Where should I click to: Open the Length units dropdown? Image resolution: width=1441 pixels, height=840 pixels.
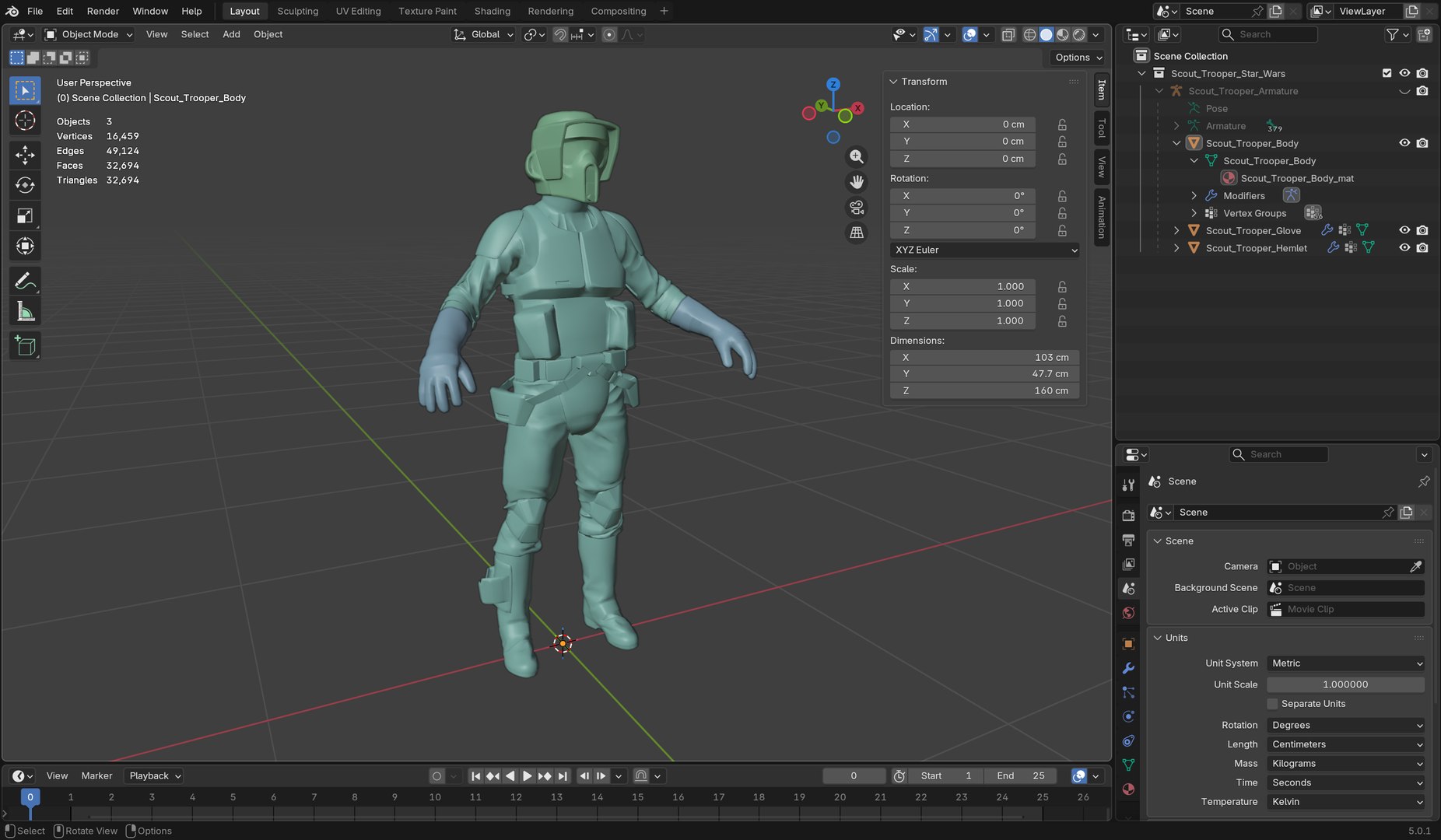point(1346,744)
